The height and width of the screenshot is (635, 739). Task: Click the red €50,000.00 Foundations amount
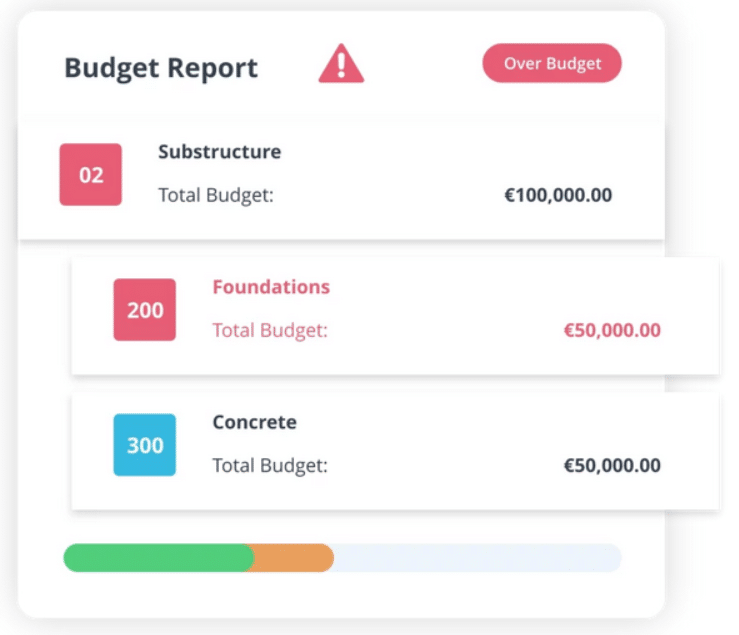(612, 330)
